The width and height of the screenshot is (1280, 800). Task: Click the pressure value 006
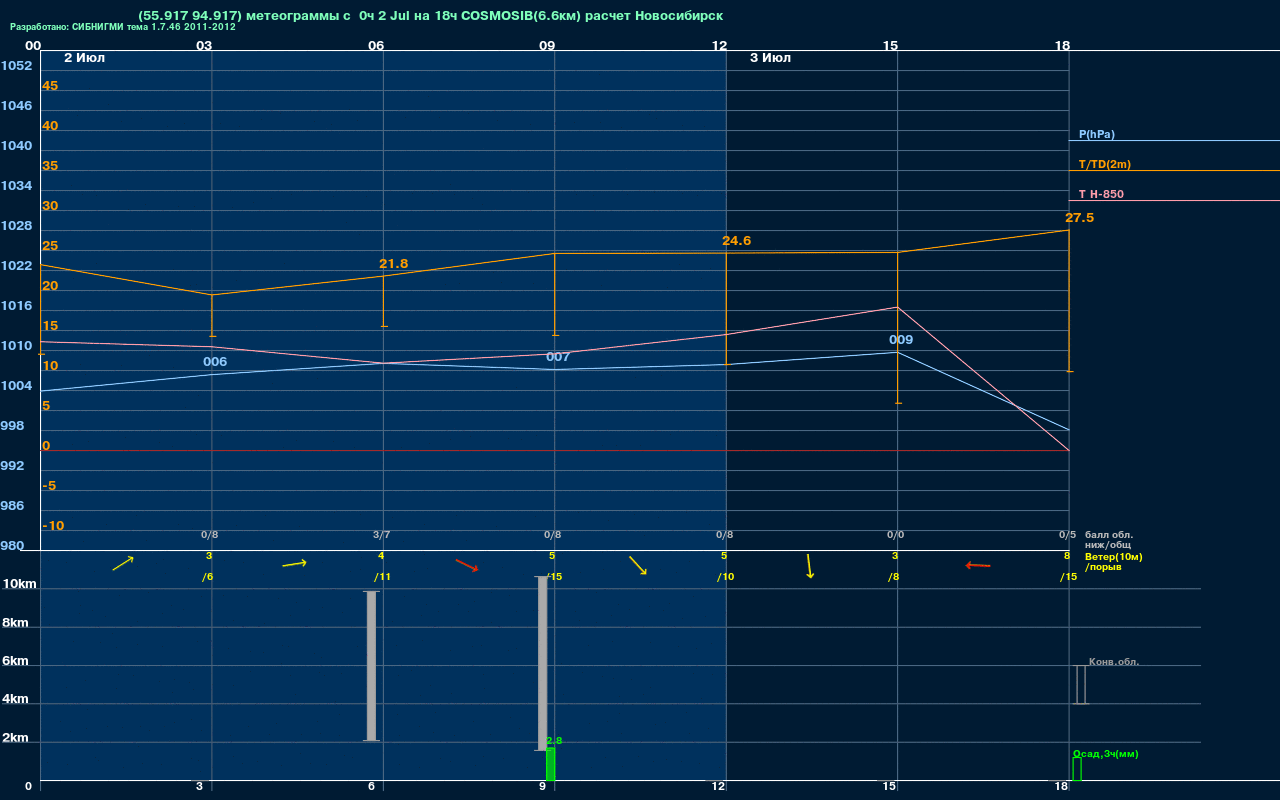tap(215, 362)
